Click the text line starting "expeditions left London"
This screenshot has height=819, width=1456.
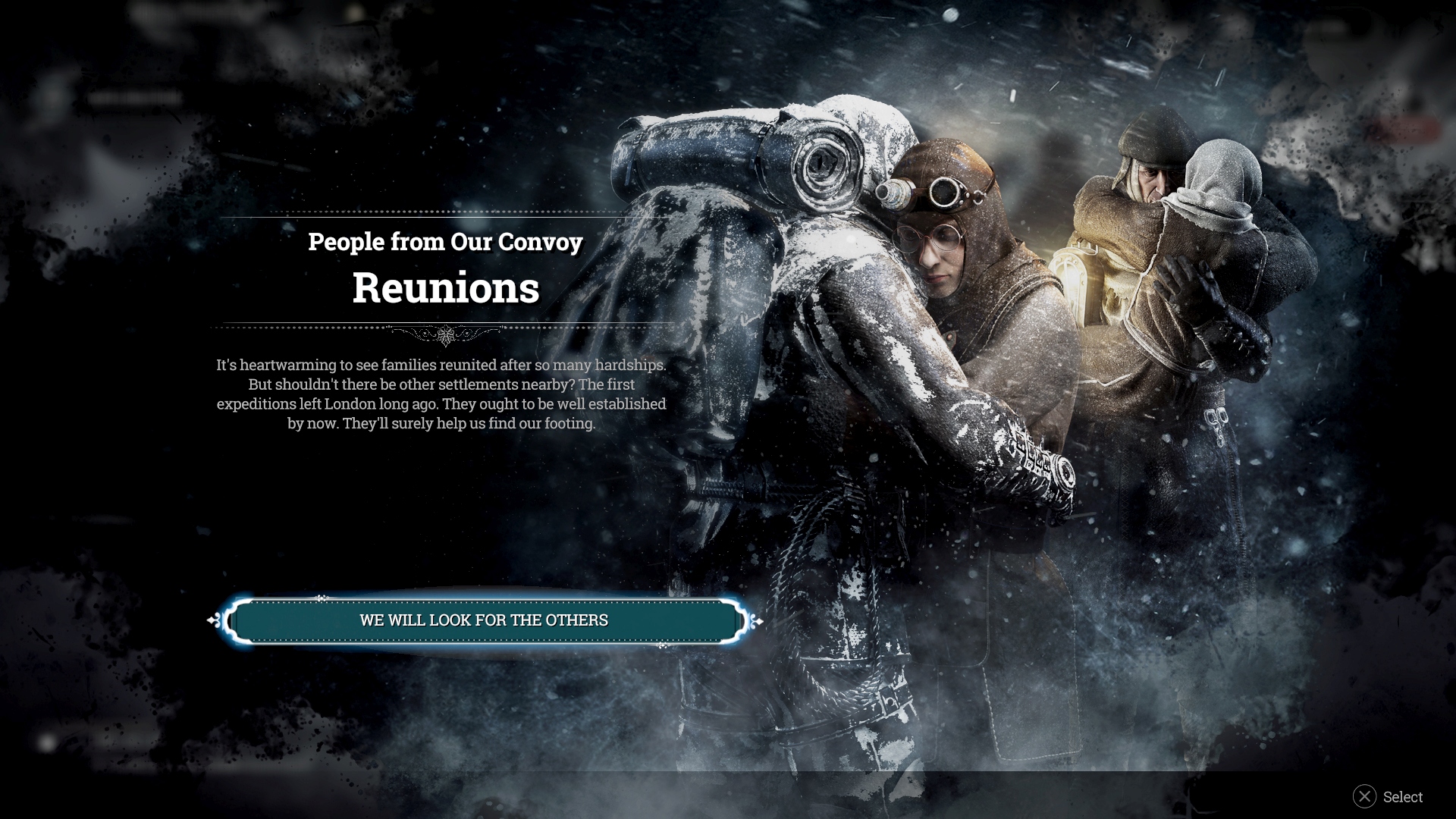[441, 404]
